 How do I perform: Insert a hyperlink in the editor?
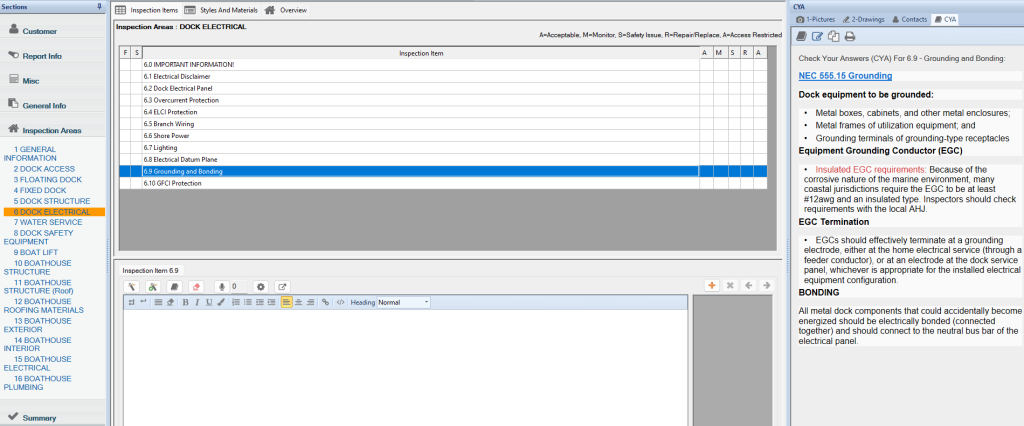325,302
